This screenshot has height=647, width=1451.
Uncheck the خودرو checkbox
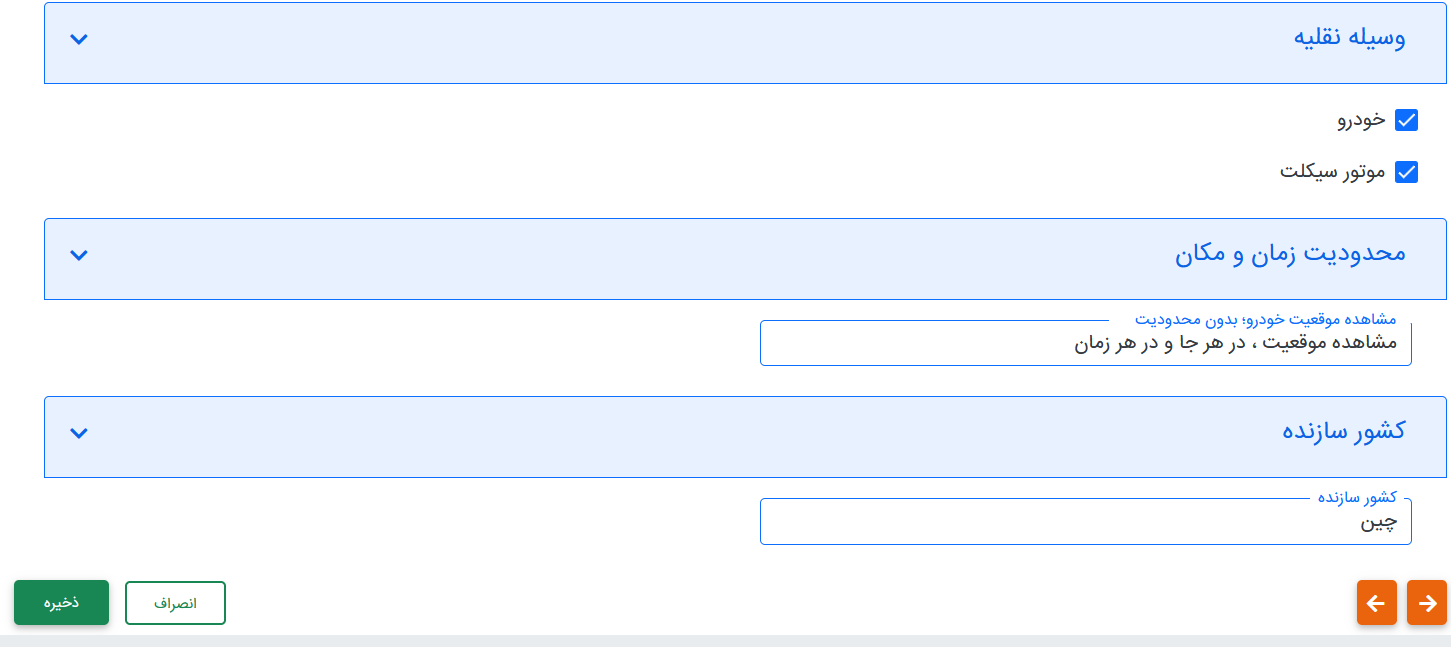(1406, 120)
